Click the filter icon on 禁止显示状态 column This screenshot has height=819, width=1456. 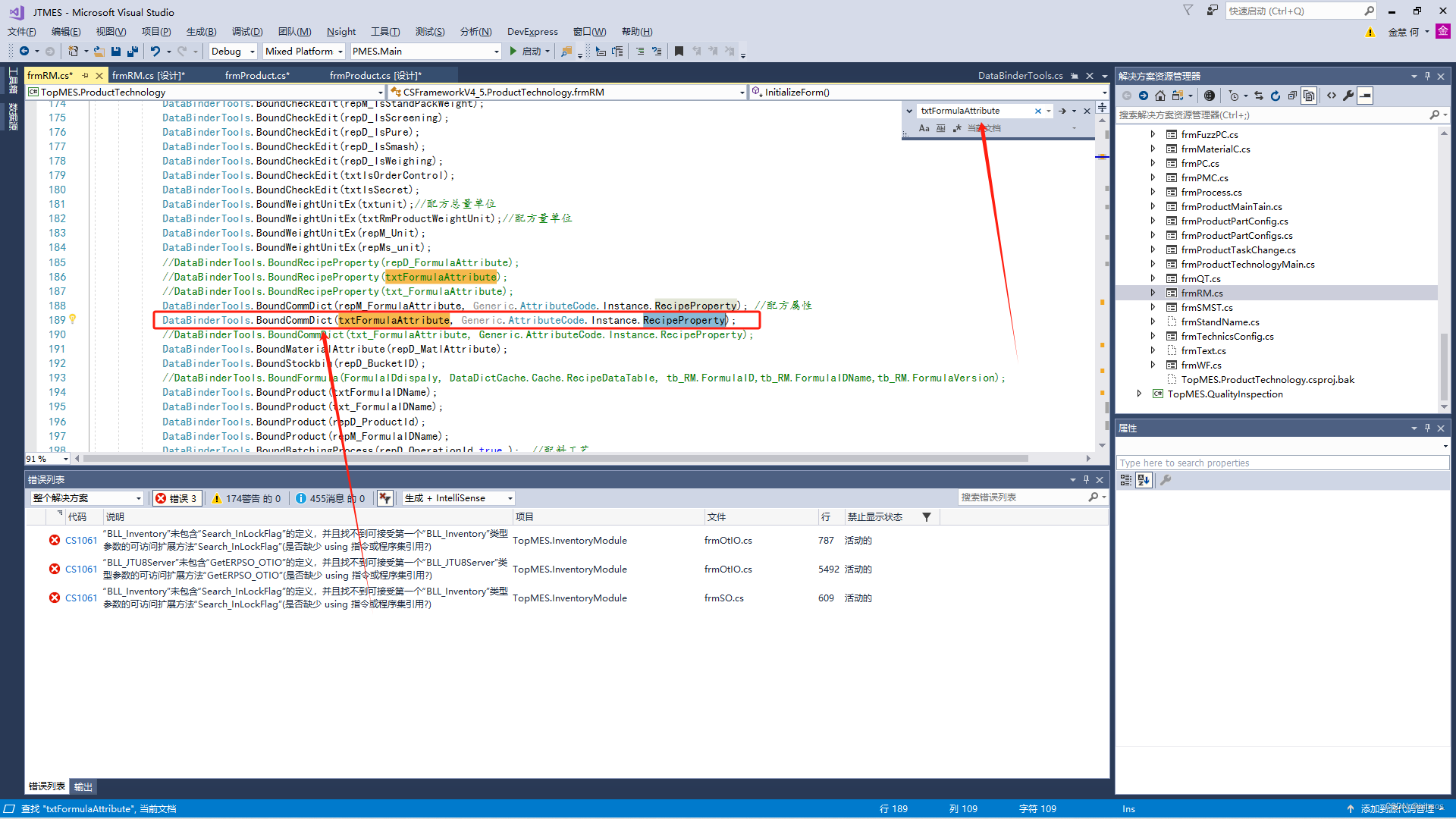coord(926,517)
